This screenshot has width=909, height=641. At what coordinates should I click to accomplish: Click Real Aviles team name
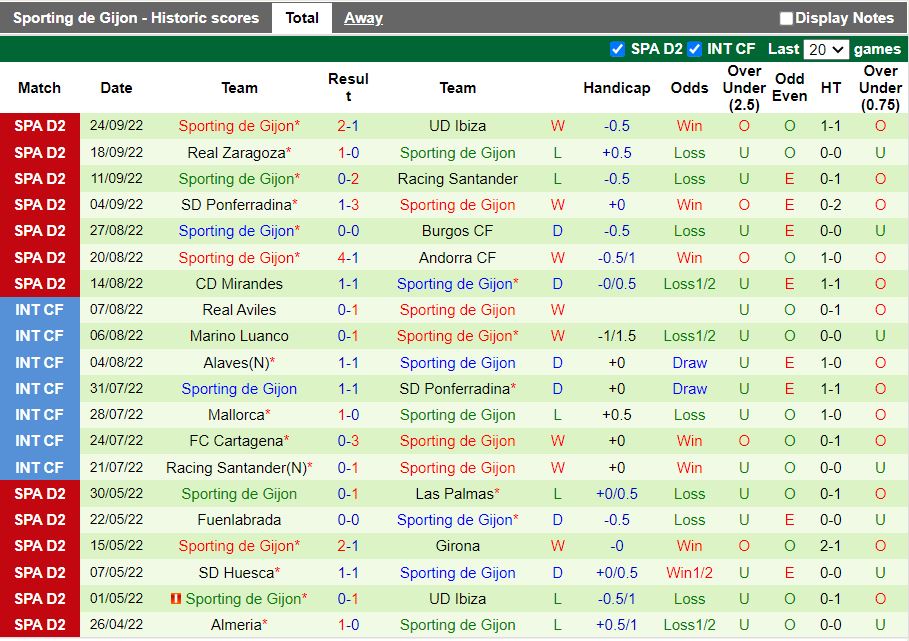tap(239, 310)
